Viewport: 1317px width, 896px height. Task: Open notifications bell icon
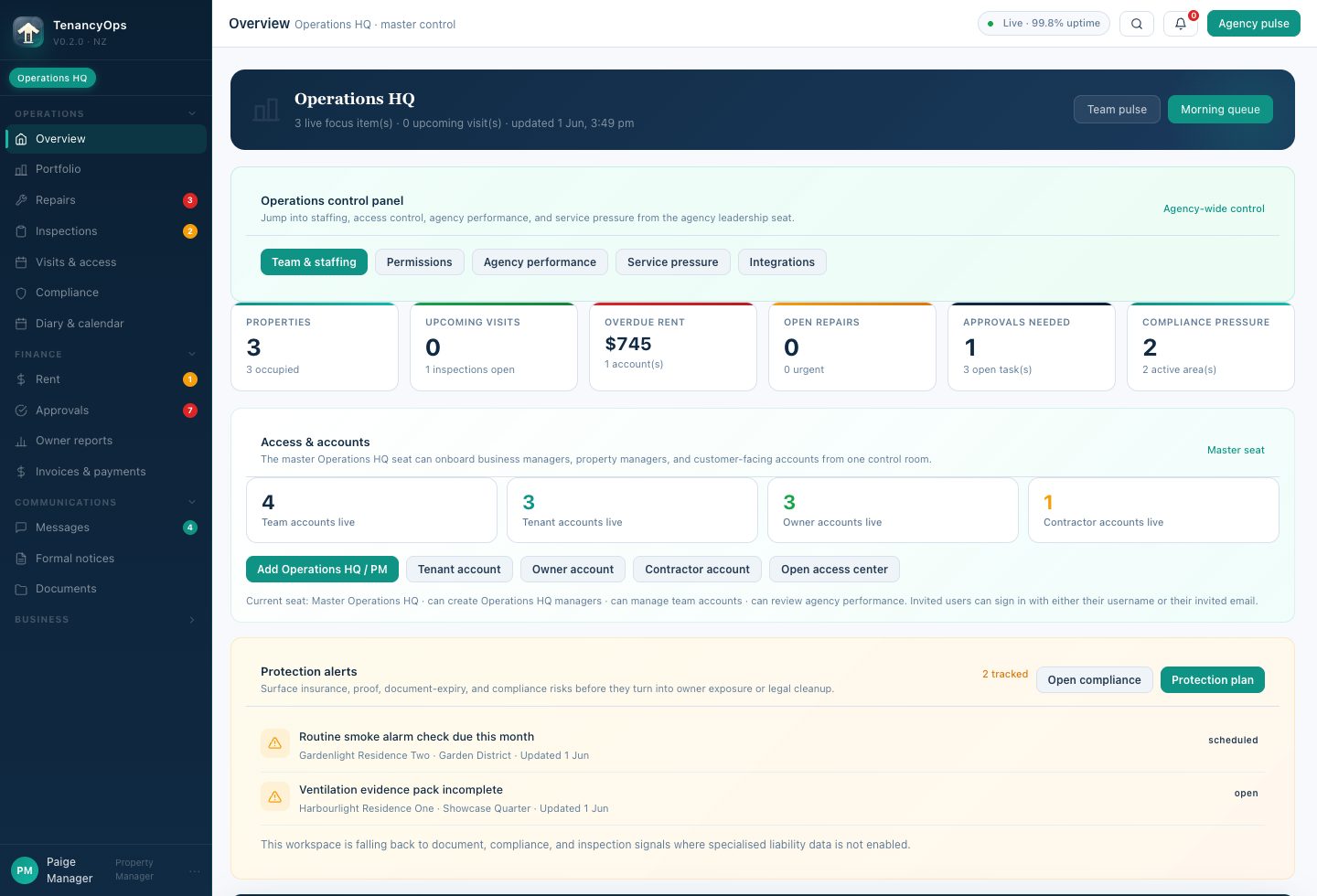[1181, 24]
